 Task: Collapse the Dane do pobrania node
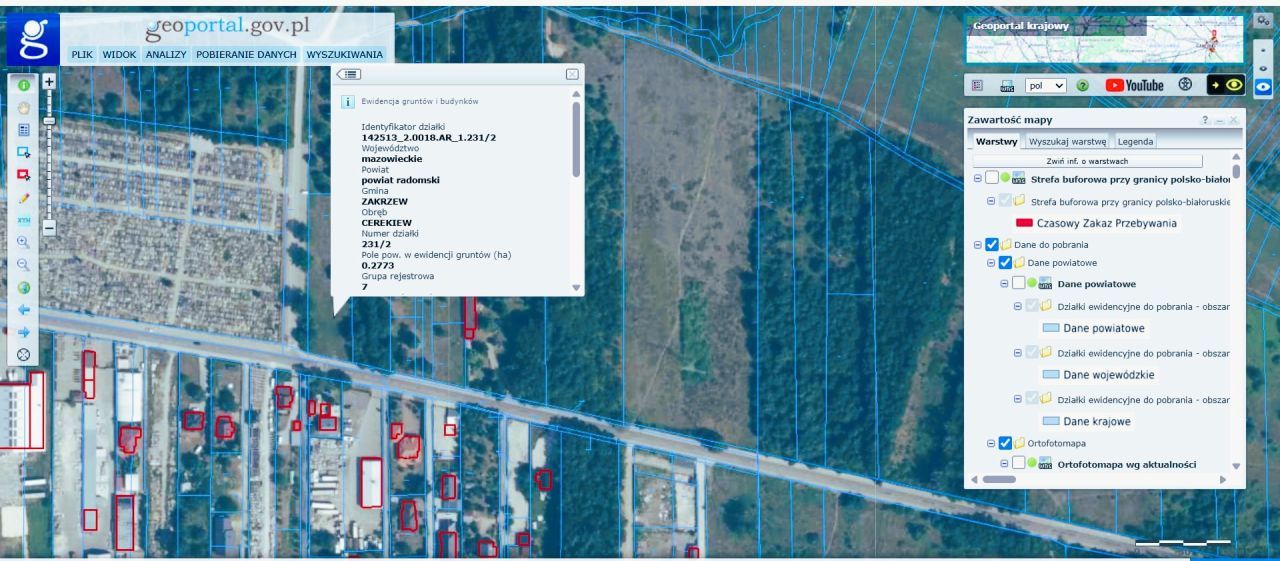click(977, 244)
